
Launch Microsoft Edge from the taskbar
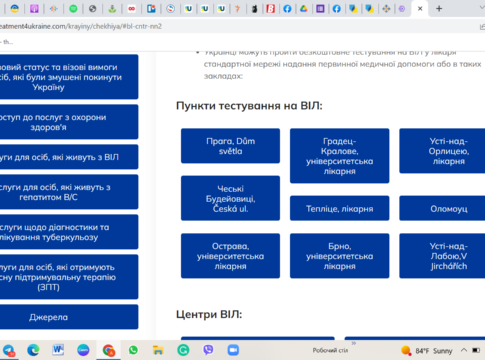tap(33, 350)
